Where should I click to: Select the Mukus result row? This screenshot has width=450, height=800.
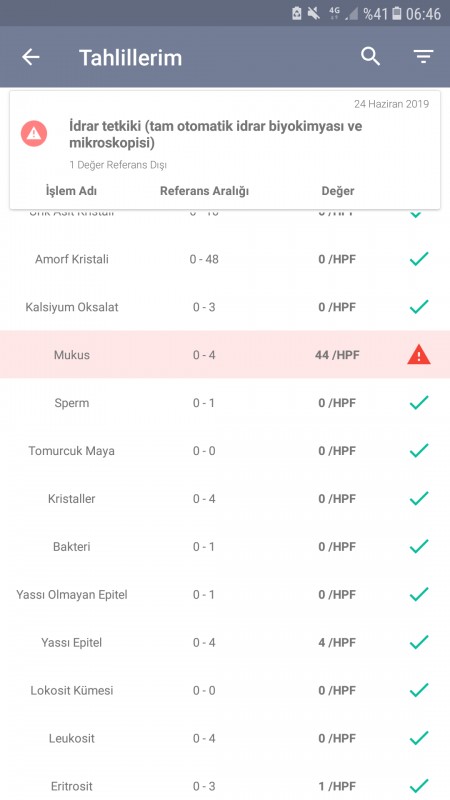click(225, 355)
